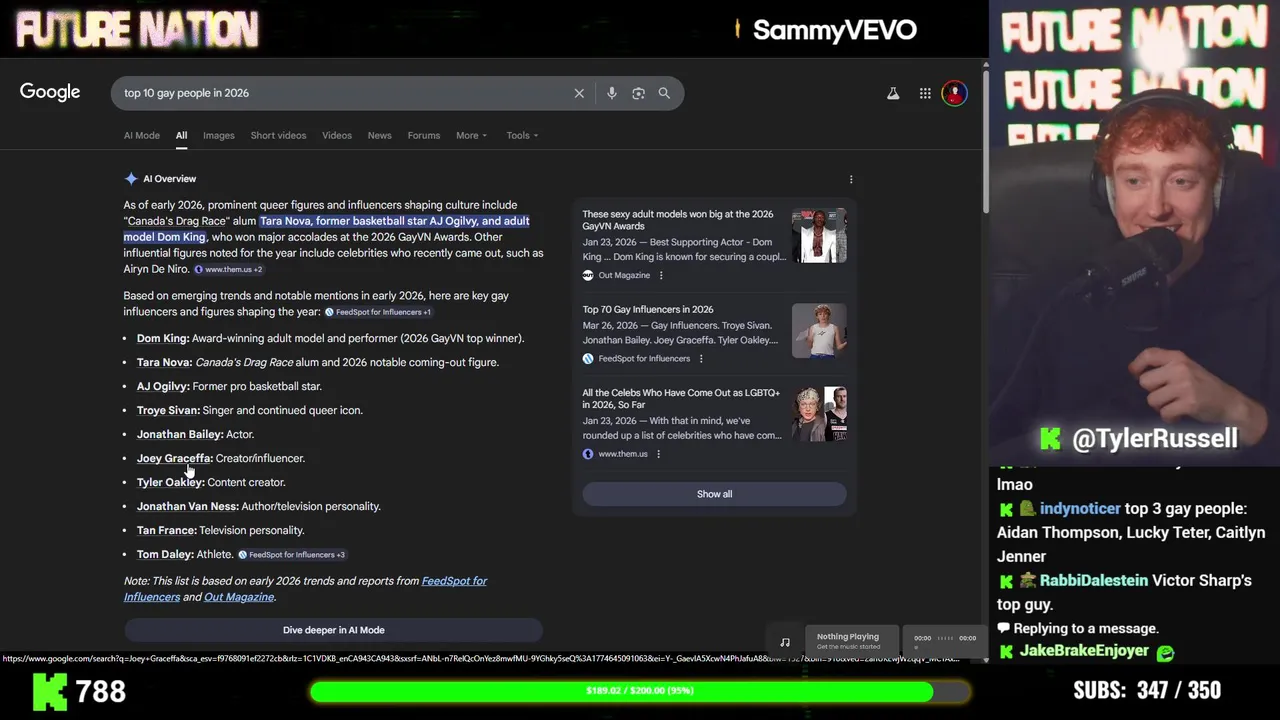Open Out Magazine note link
Viewport: 1280px width, 720px height.
(239, 597)
